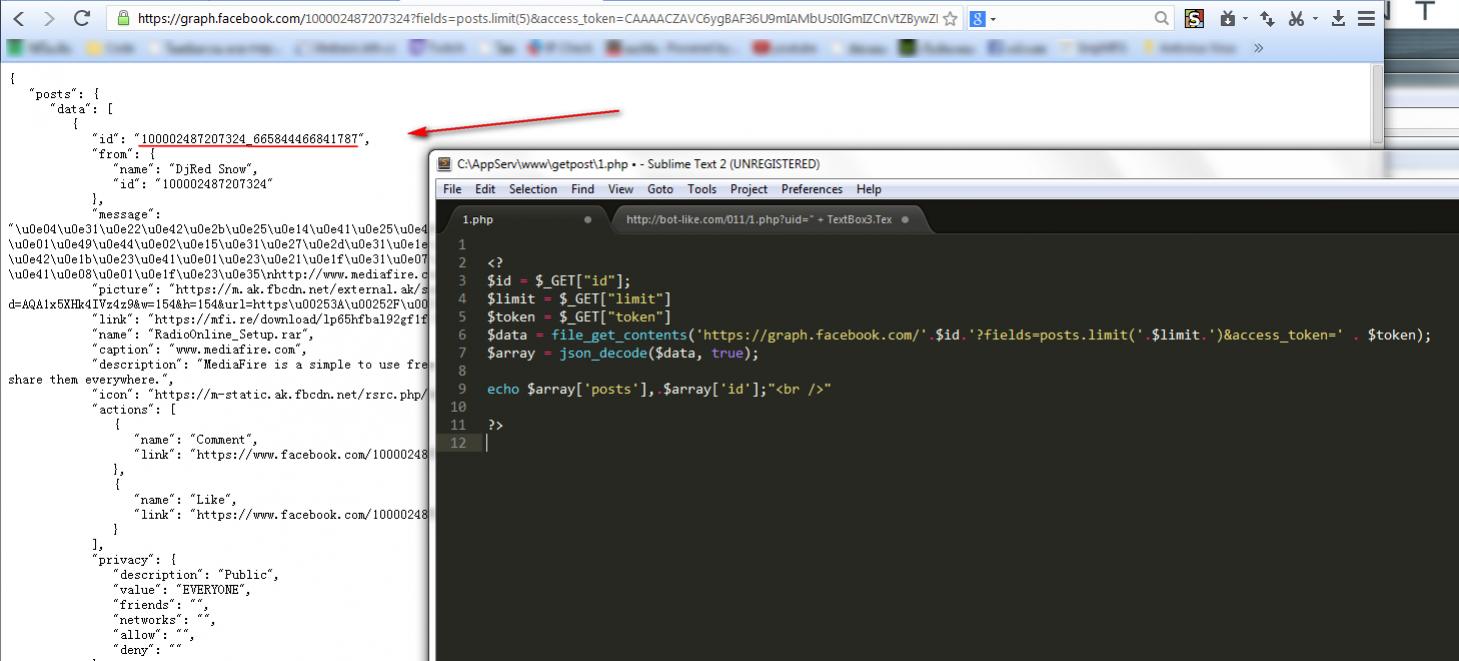This screenshot has width=1459, height=661.
Task: Click the "www.mediafire.com" caption value
Action: click(x=238, y=349)
